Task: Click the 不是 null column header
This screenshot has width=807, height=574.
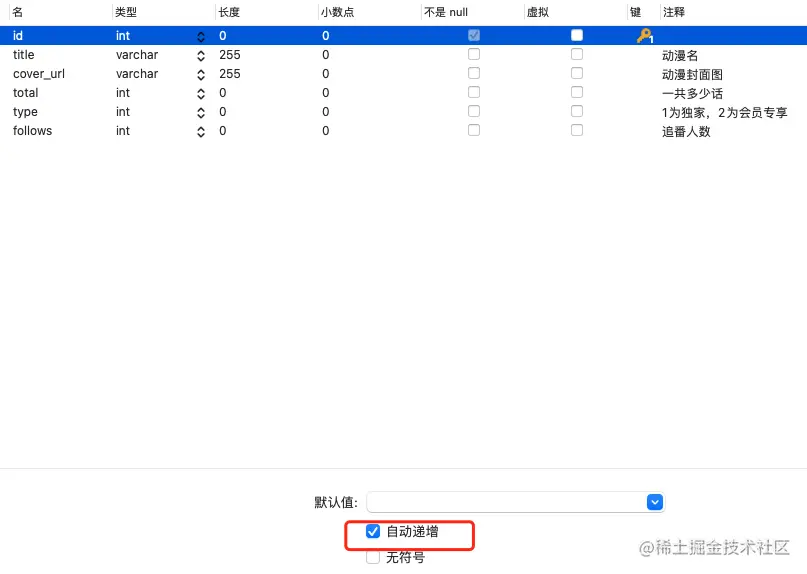Action: point(446,12)
